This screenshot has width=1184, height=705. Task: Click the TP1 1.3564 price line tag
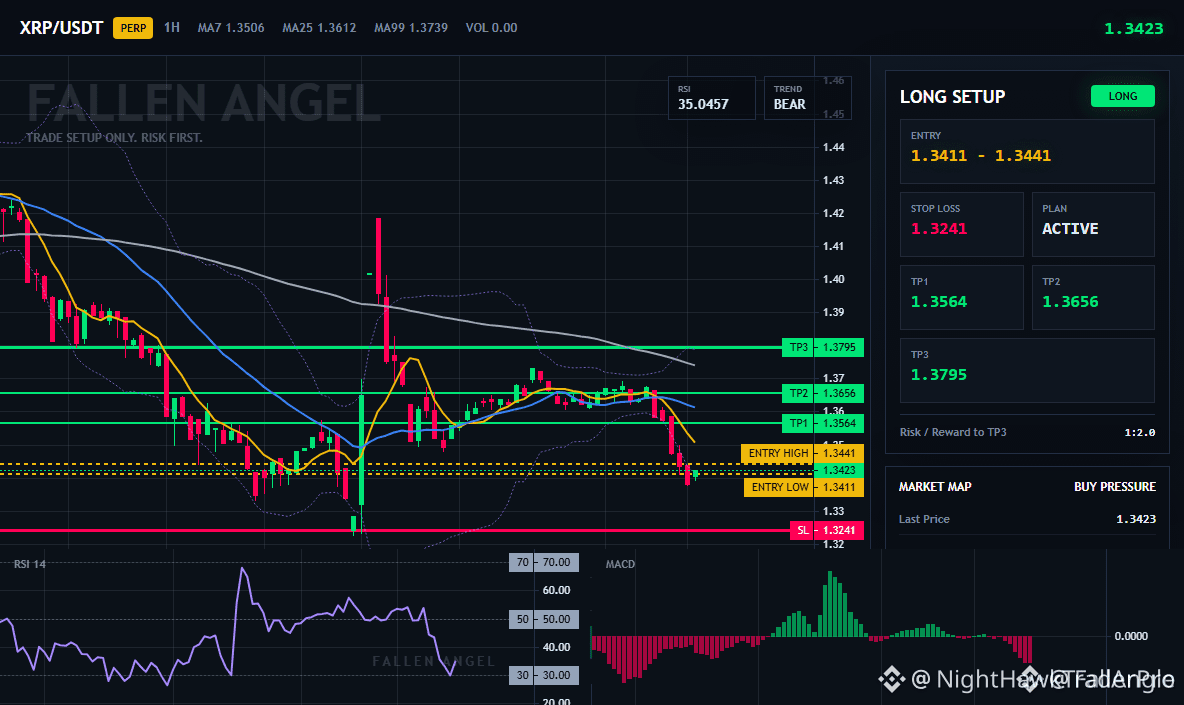click(x=822, y=423)
